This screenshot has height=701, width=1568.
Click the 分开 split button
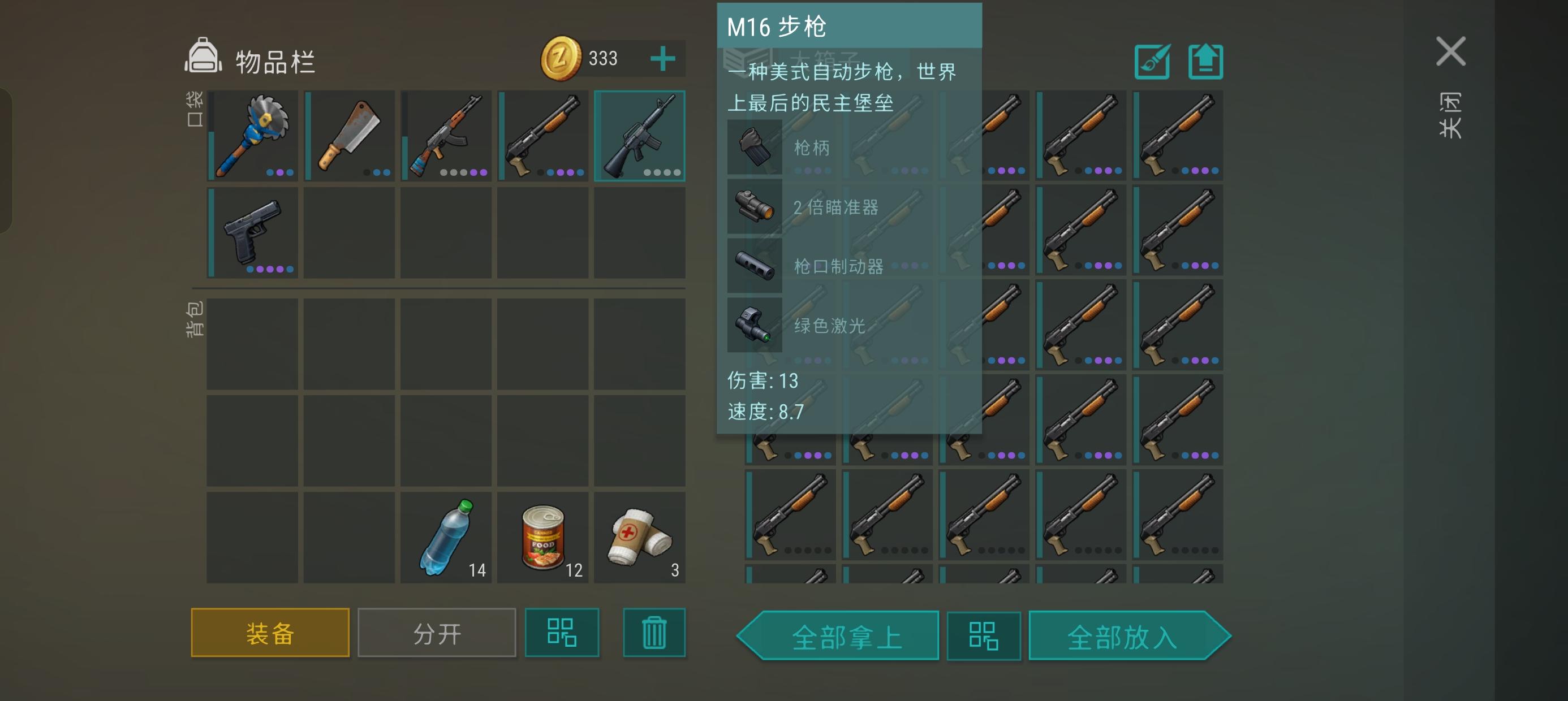coord(437,633)
